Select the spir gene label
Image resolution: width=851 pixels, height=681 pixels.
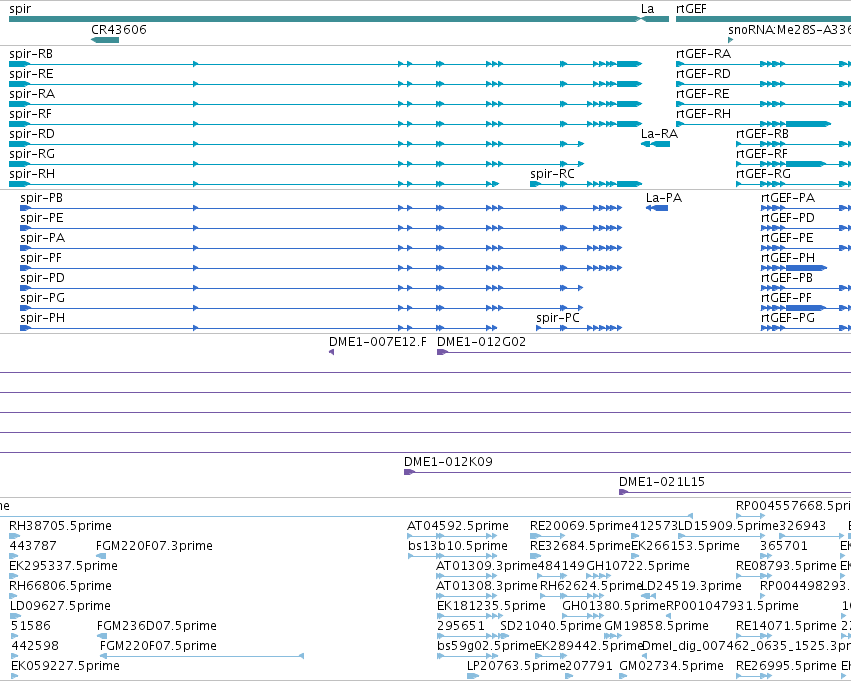click(20, 9)
